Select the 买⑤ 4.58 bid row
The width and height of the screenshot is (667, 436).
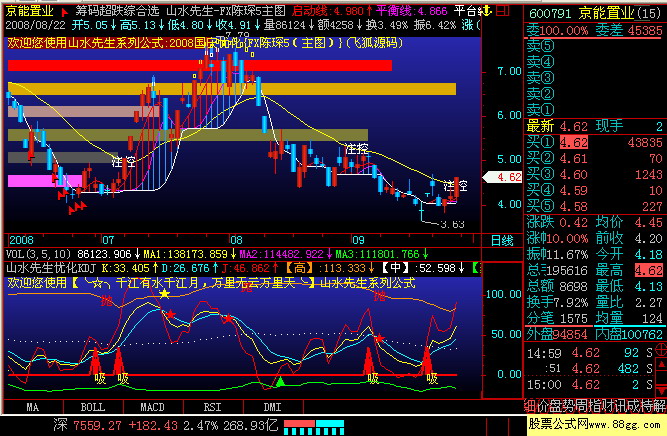595,206
